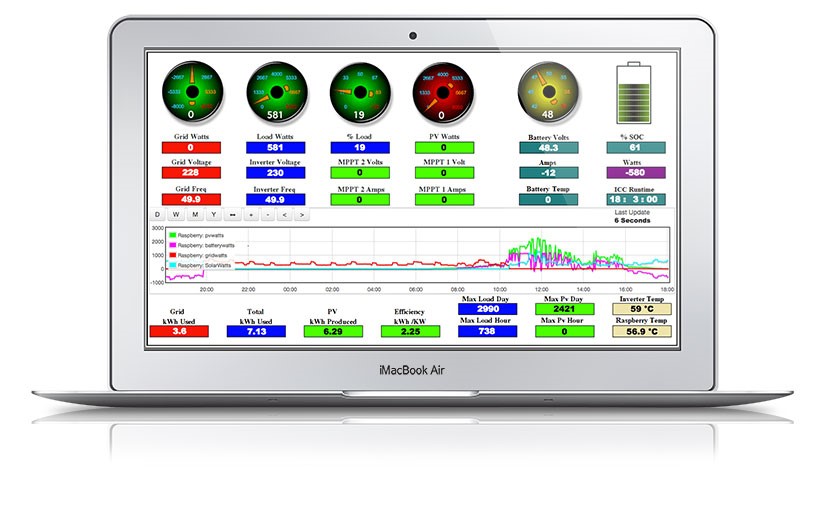Click the % Load value box 19

tap(360, 148)
